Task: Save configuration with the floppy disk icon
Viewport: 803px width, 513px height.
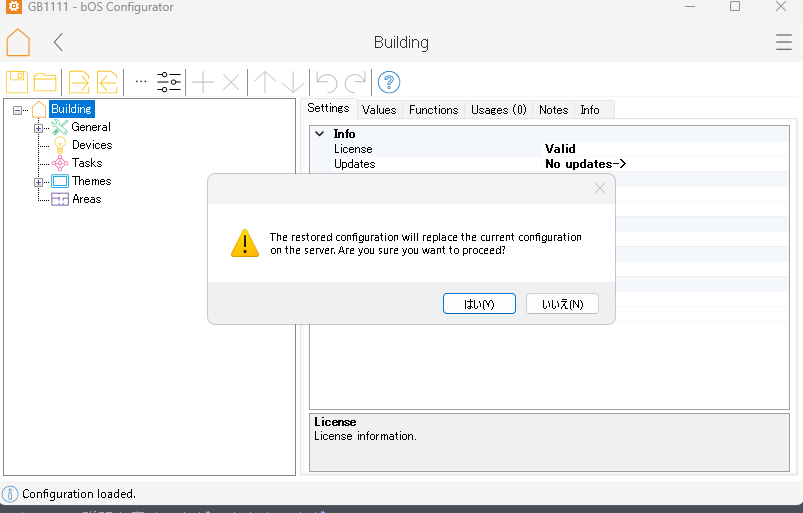Action: point(17,82)
